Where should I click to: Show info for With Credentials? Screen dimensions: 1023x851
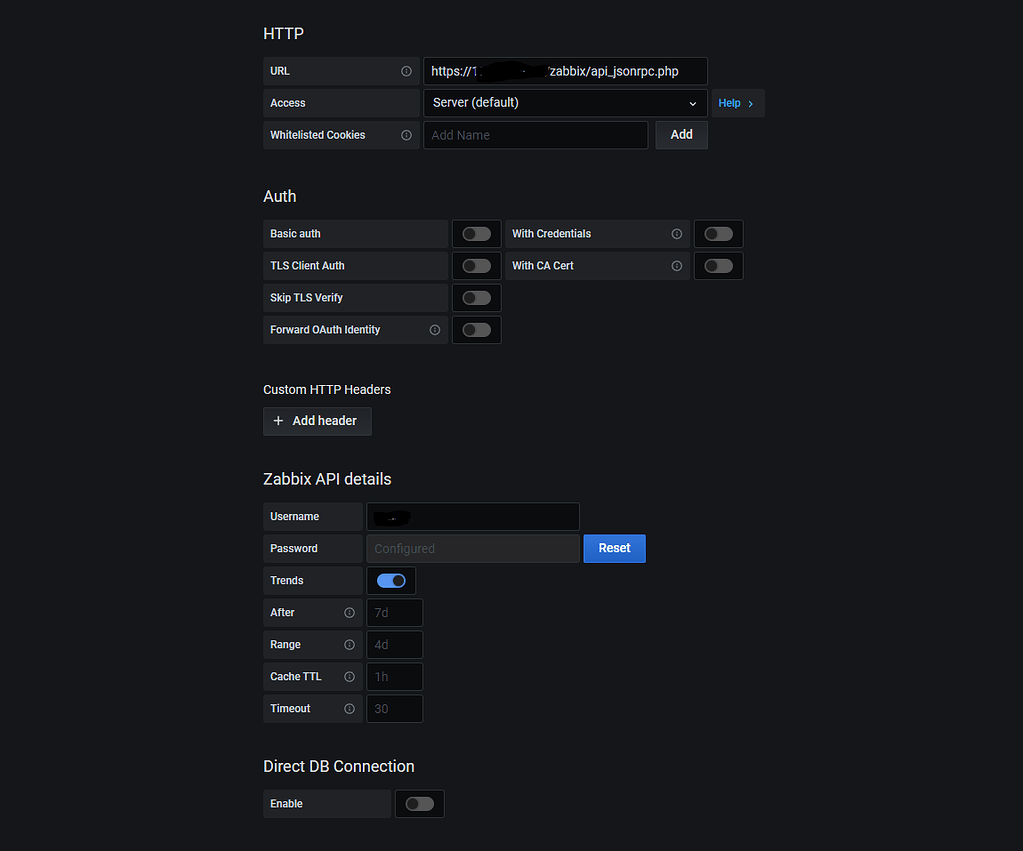(x=677, y=234)
